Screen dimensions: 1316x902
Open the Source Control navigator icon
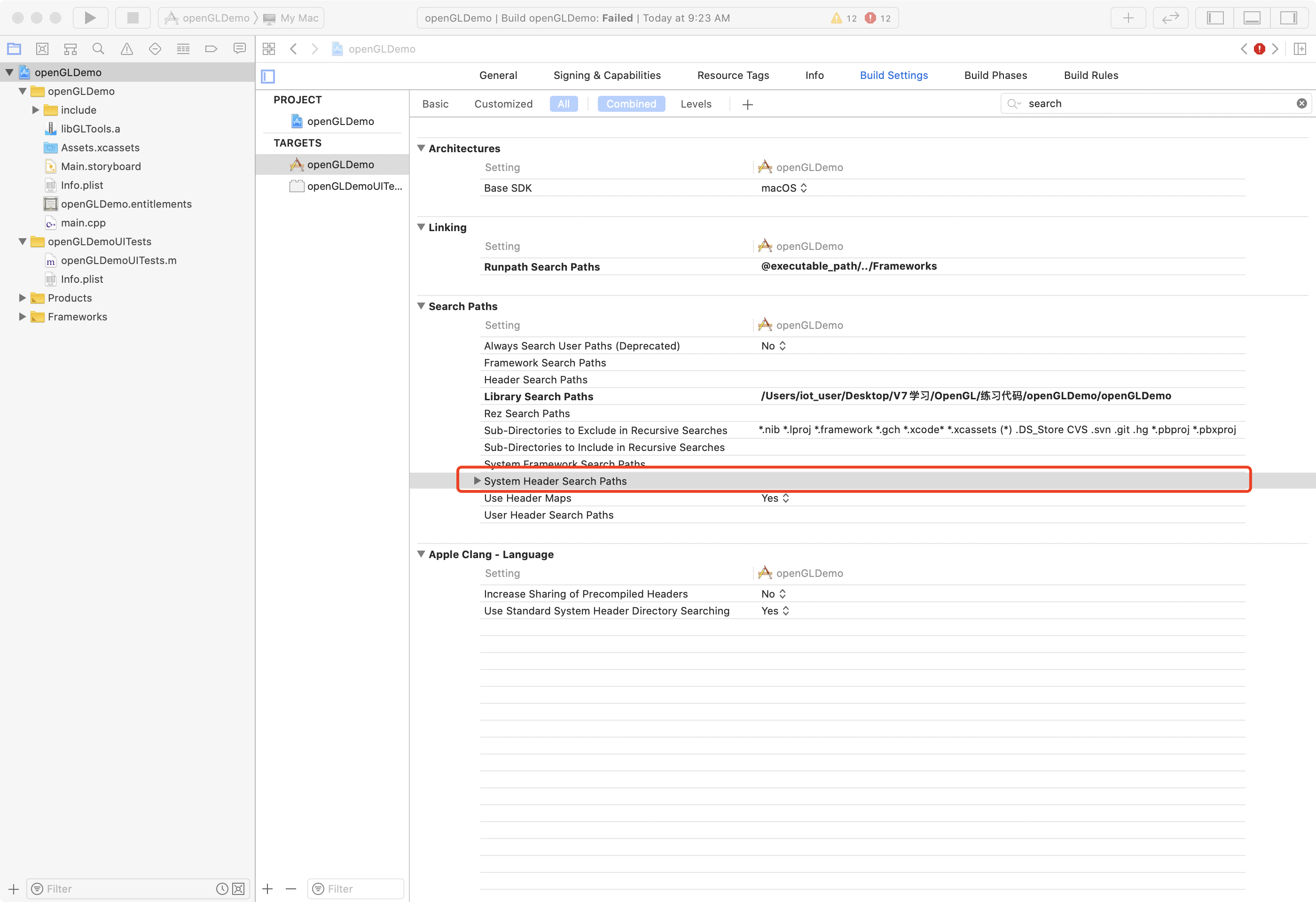coord(42,49)
